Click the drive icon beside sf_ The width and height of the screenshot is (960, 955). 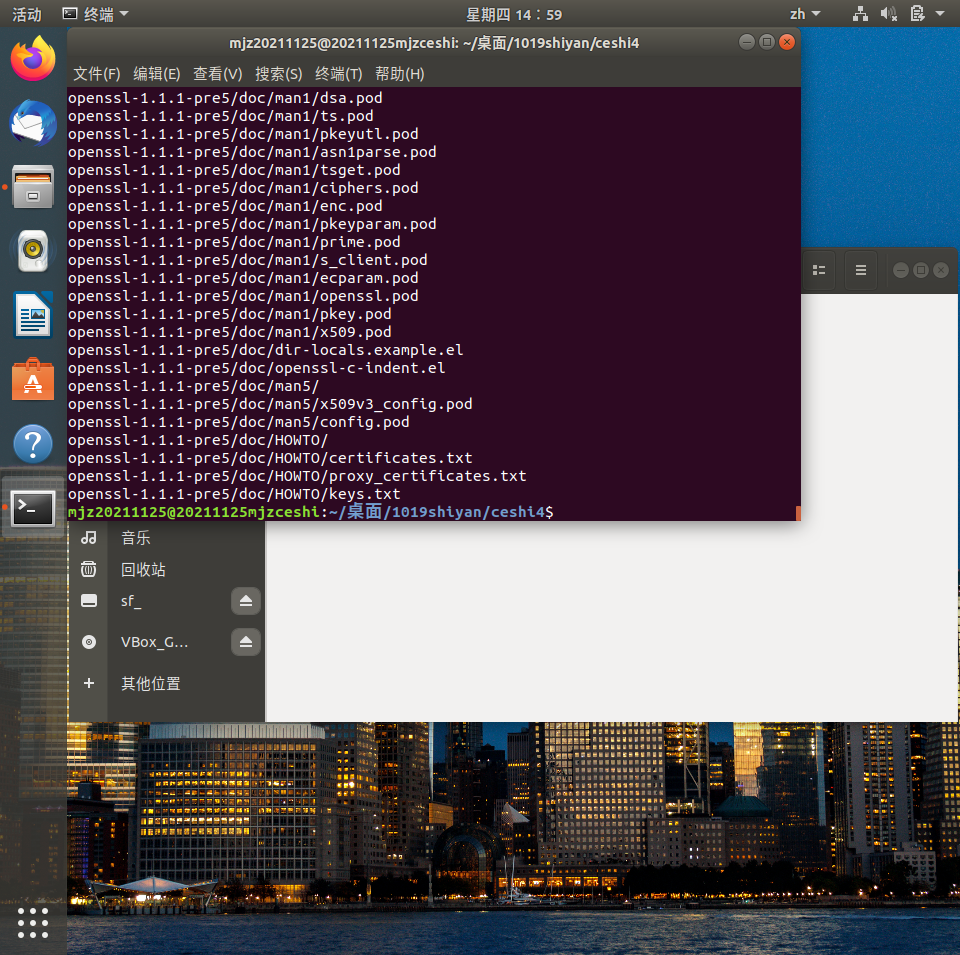point(89,601)
